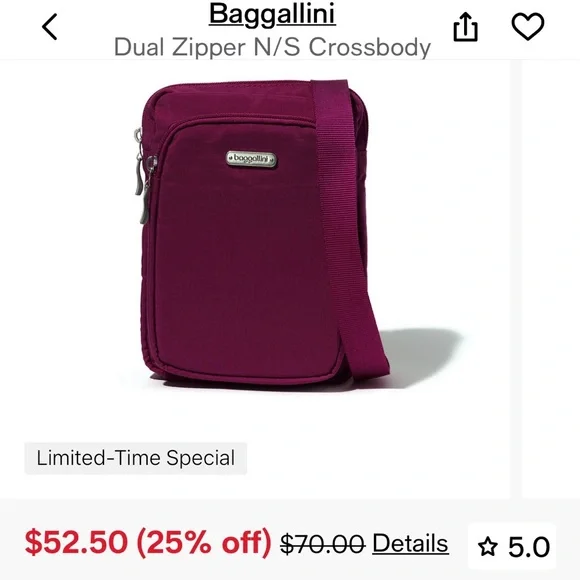
Task: Open the Details link next to price
Action: point(410,543)
